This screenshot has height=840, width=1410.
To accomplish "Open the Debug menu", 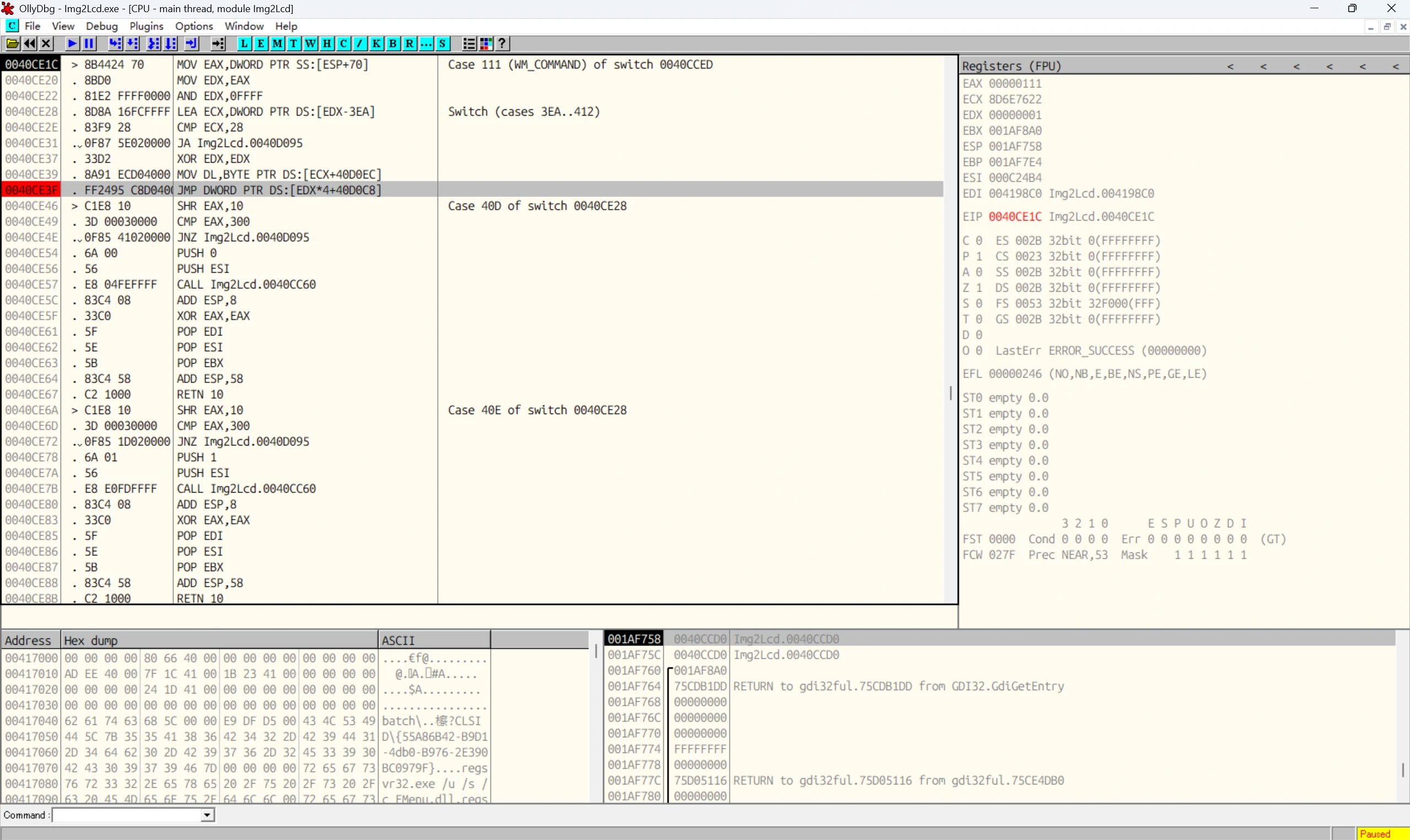I will pyautogui.click(x=101, y=26).
